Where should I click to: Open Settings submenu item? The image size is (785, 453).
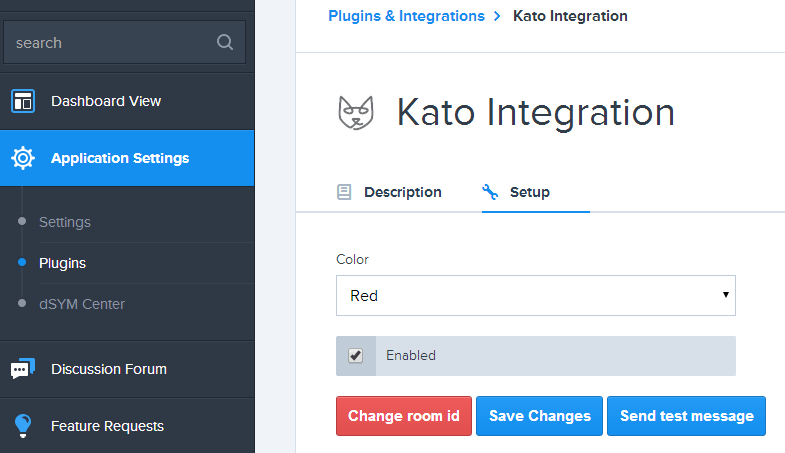[65, 222]
